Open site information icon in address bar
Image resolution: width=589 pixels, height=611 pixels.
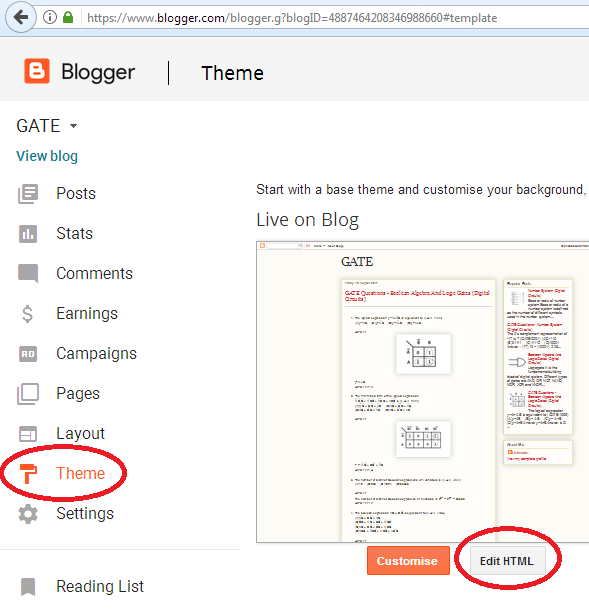pos(50,17)
